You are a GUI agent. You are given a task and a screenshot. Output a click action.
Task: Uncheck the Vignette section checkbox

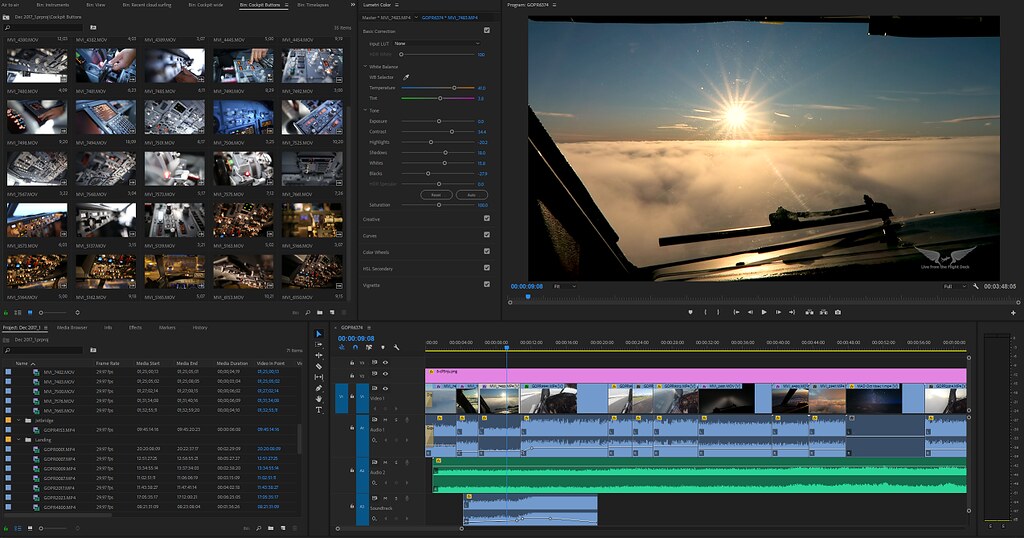[487, 285]
